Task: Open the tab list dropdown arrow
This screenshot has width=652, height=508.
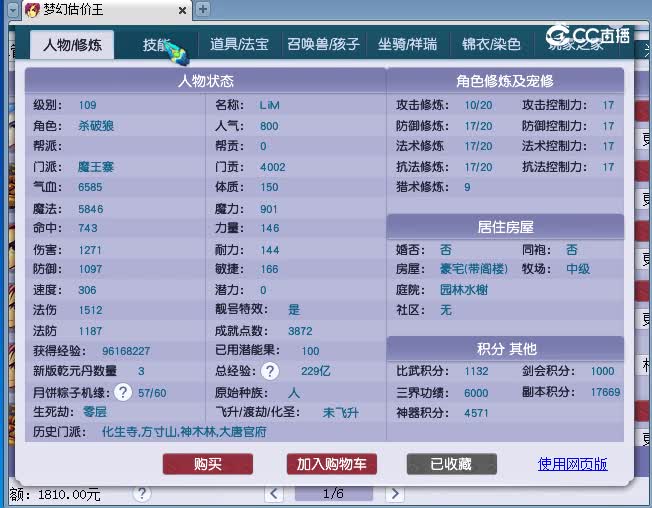Action: pos(13,10)
